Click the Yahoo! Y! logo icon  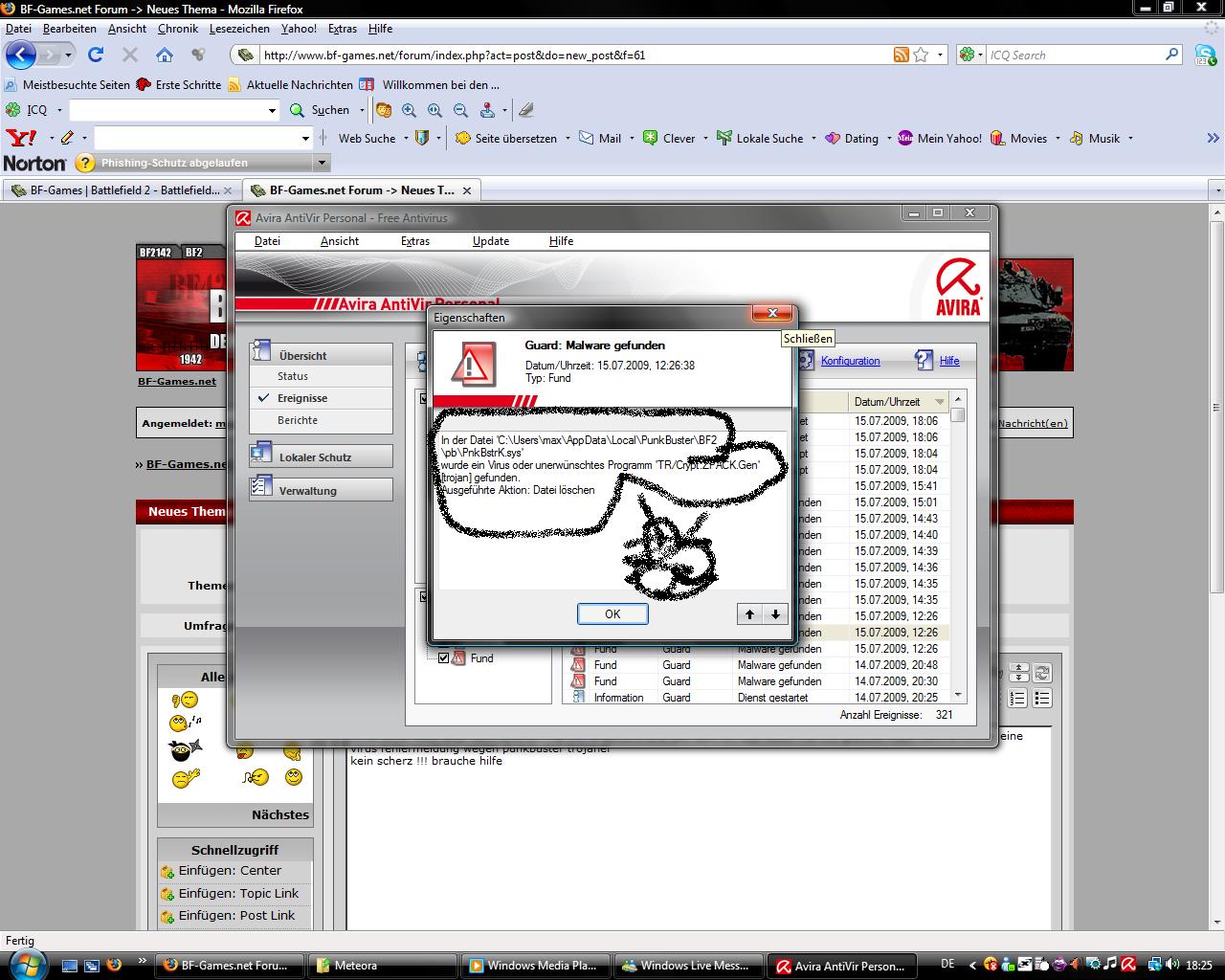[21, 138]
